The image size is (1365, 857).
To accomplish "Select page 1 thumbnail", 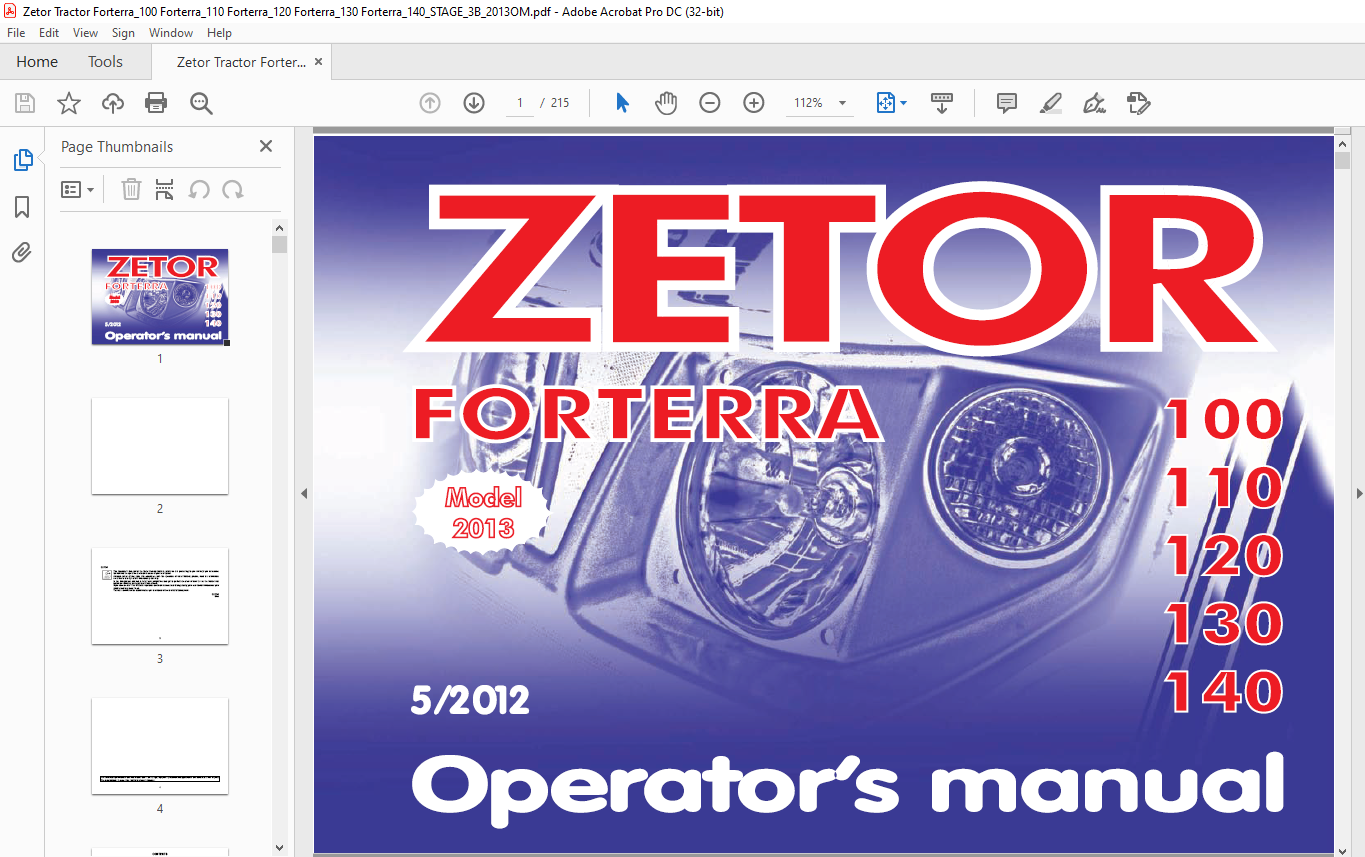I will pos(160,297).
